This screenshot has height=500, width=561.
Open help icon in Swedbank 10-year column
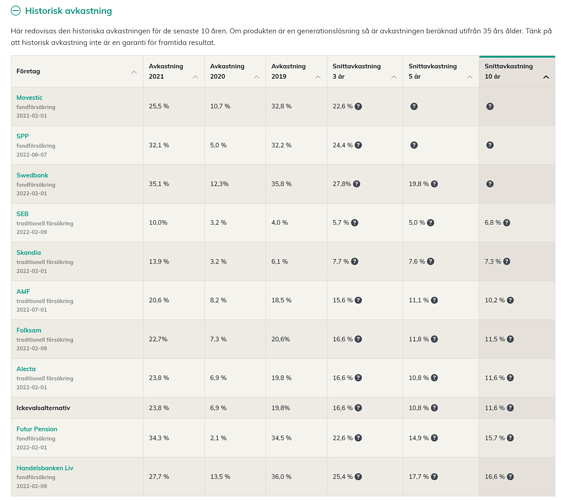490,184
